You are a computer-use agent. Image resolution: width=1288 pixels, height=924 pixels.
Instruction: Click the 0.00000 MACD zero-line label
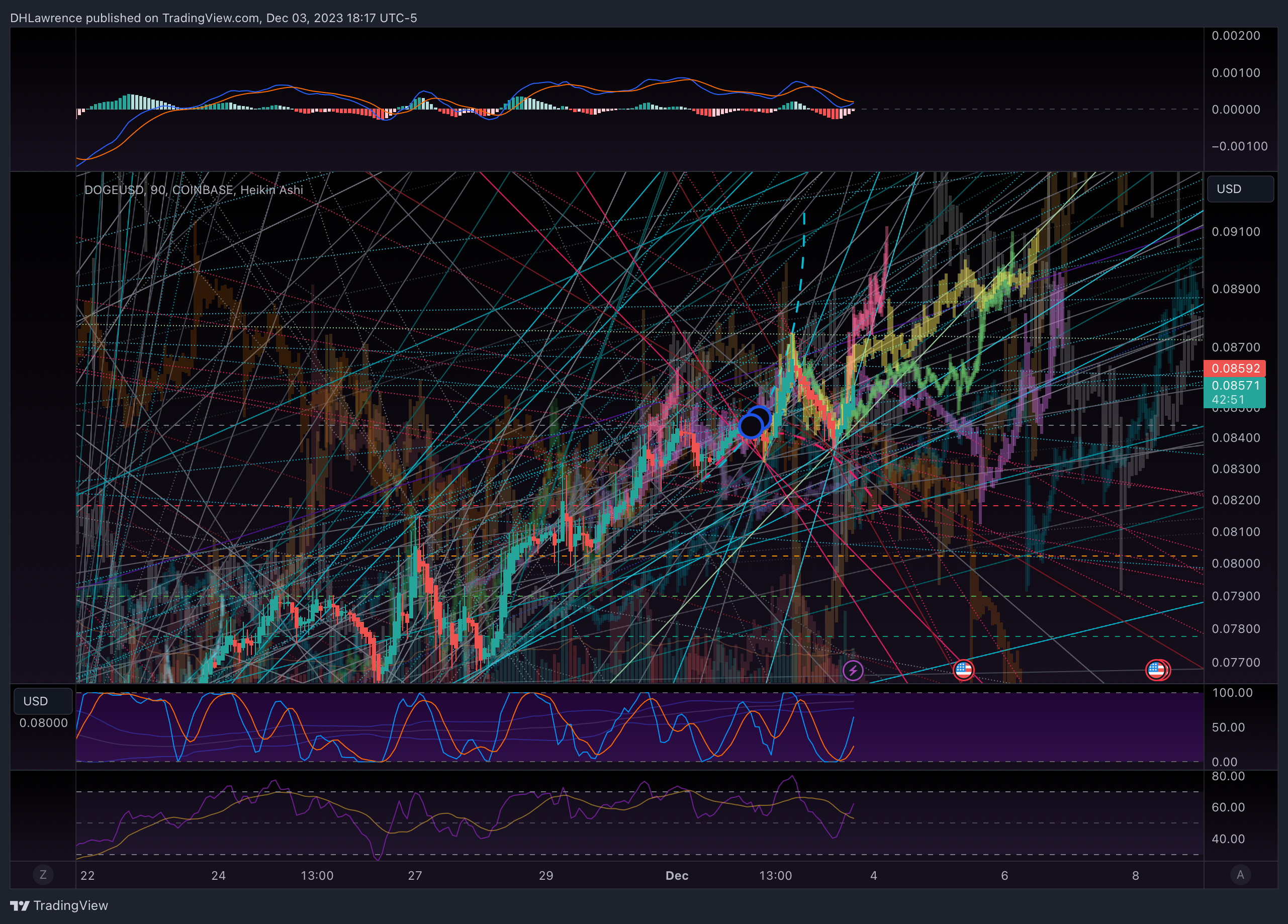pos(1236,109)
